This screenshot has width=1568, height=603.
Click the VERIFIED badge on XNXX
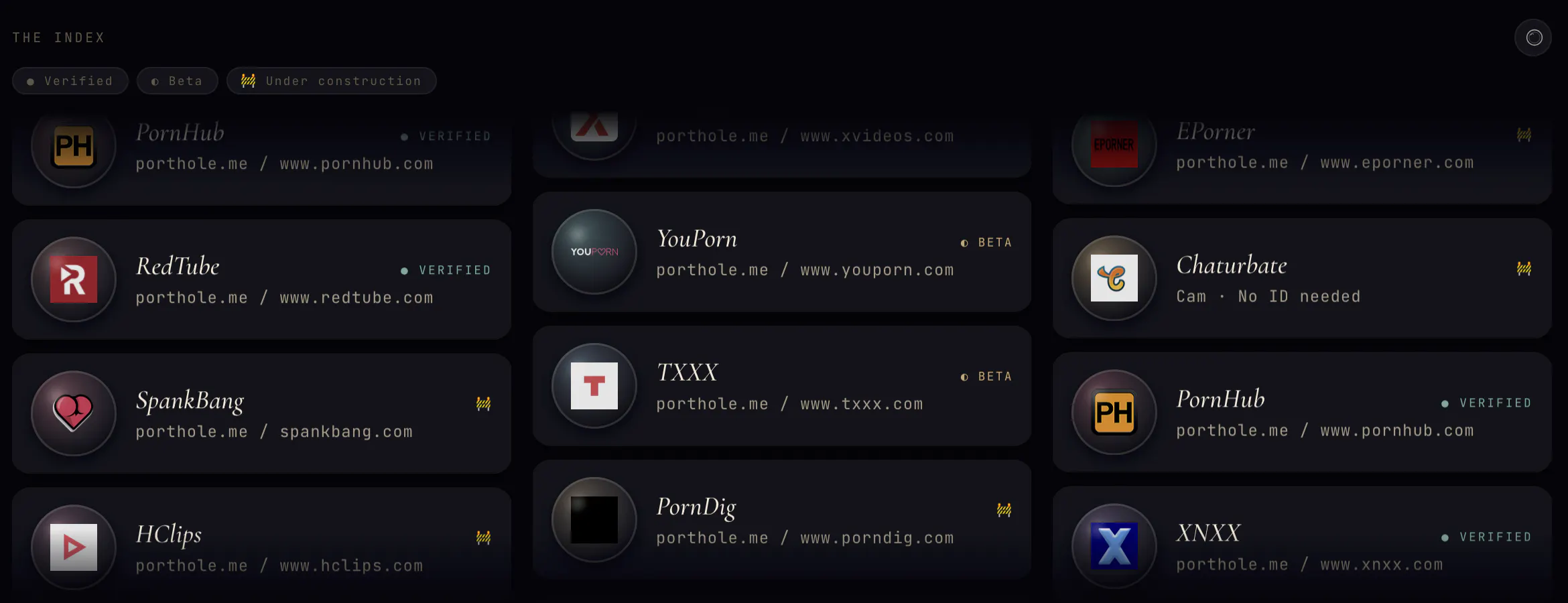pos(1486,537)
